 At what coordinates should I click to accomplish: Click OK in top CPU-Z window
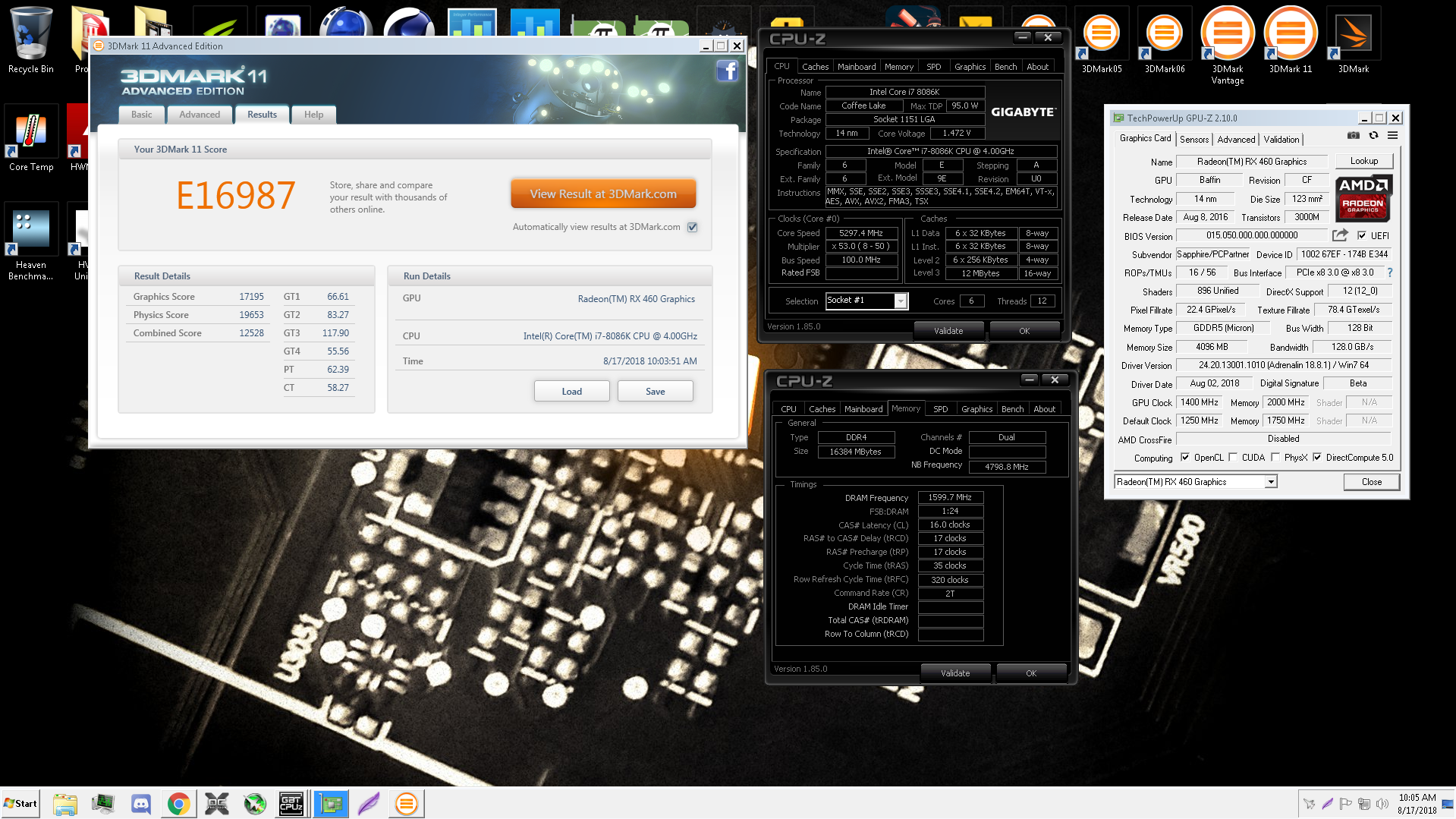click(x=1024, y=331)
